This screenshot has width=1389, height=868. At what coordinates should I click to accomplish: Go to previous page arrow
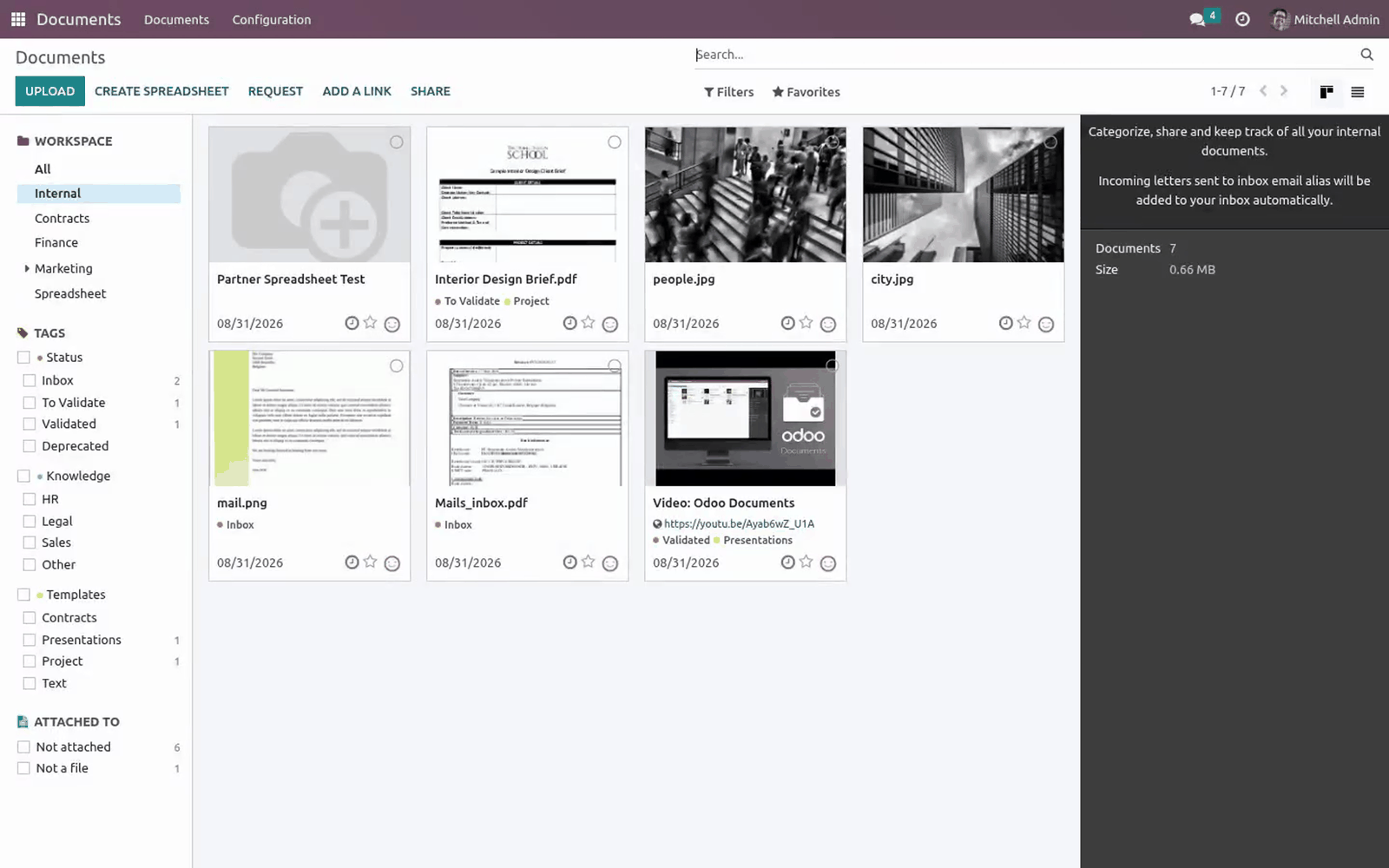[x=1263, y=91]
